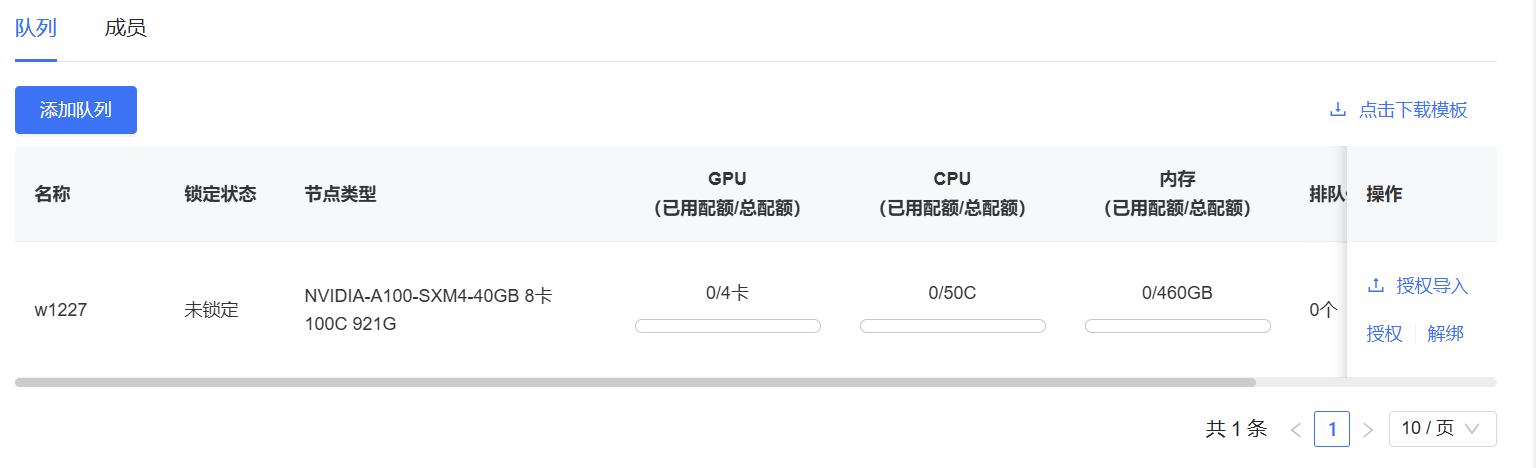Go to next page arrow
Viewport: 1536px width, 468px height.
click(x=1368, y=429)
